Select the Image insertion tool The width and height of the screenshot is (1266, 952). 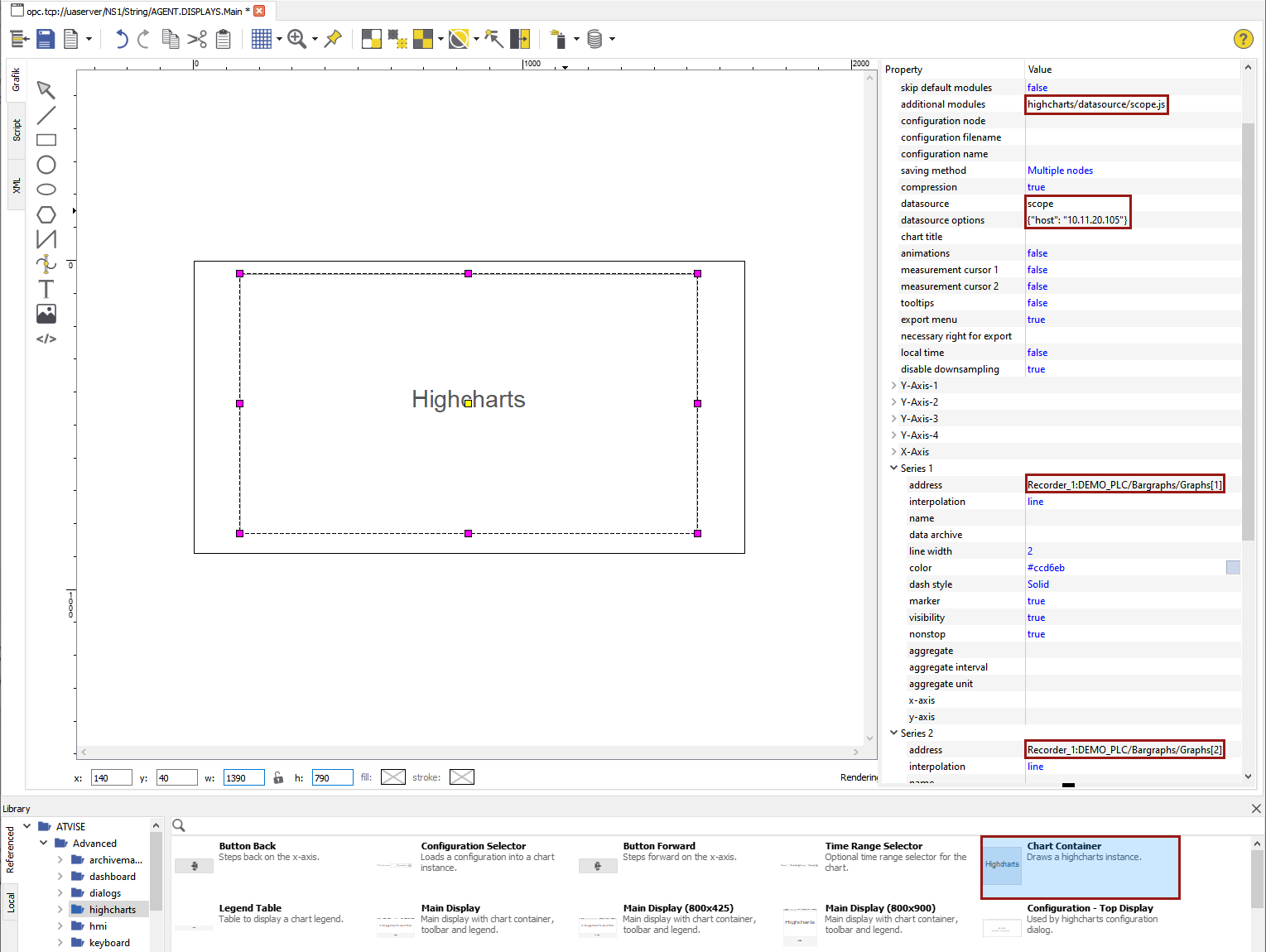(46, 313)
